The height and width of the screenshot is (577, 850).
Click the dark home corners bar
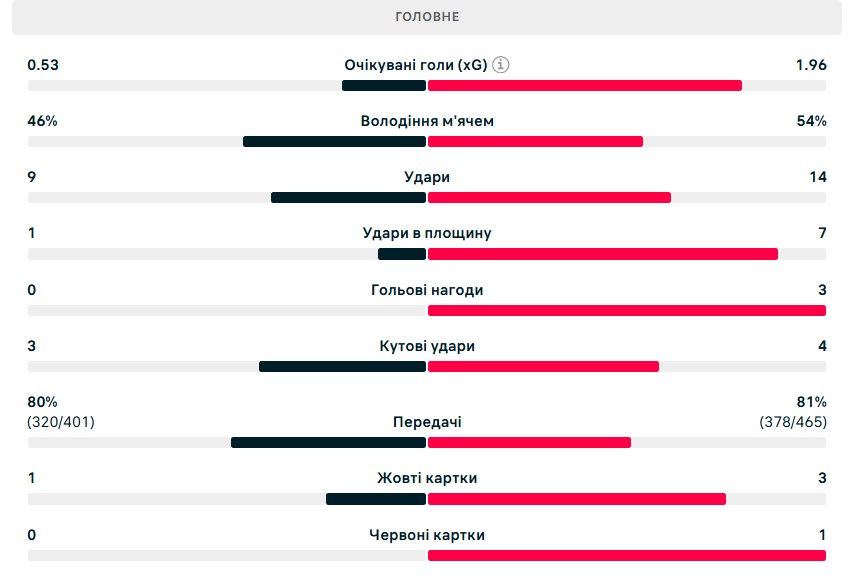342,366
